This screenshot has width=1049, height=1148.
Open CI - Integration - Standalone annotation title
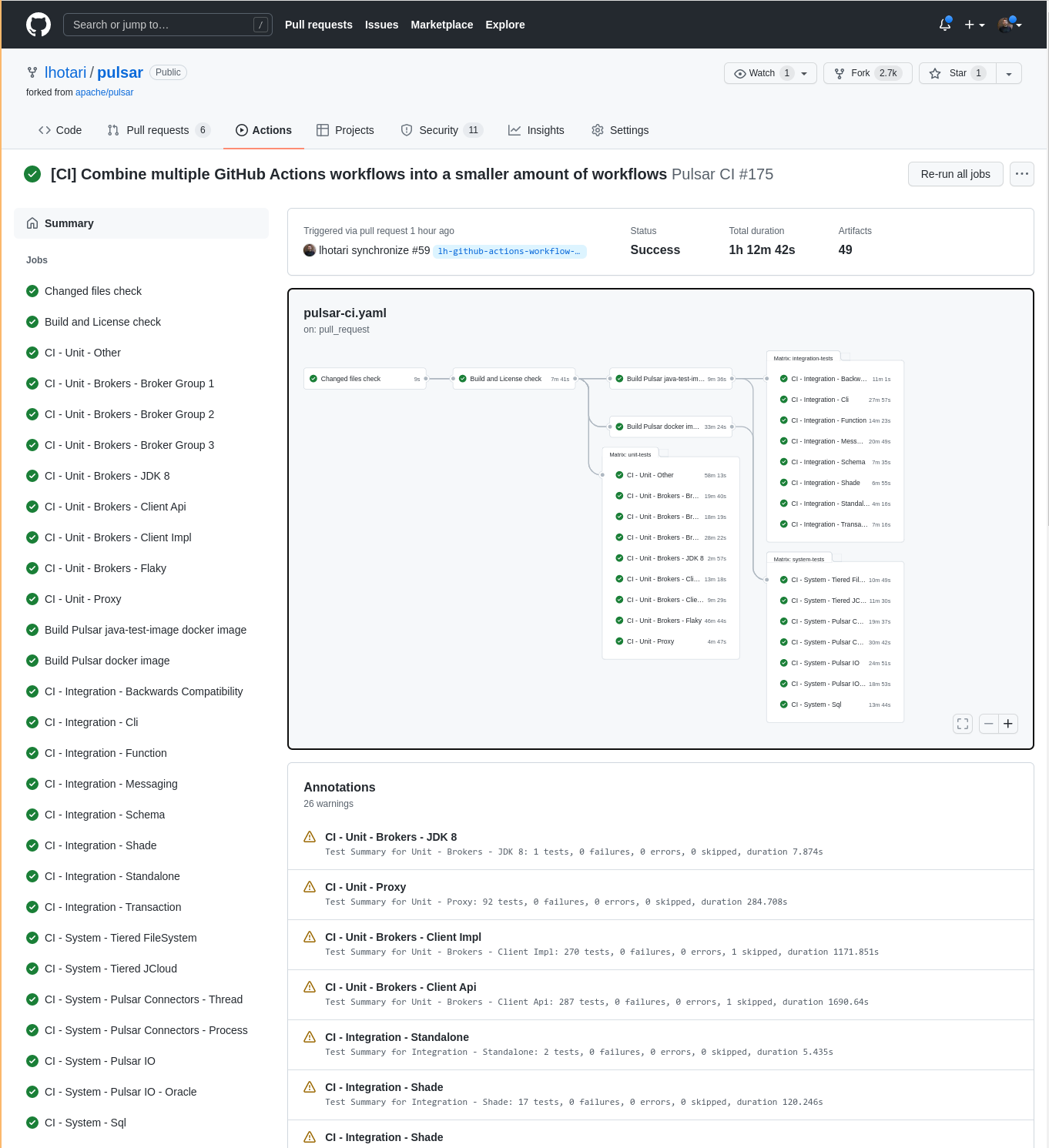[397, 1037]
